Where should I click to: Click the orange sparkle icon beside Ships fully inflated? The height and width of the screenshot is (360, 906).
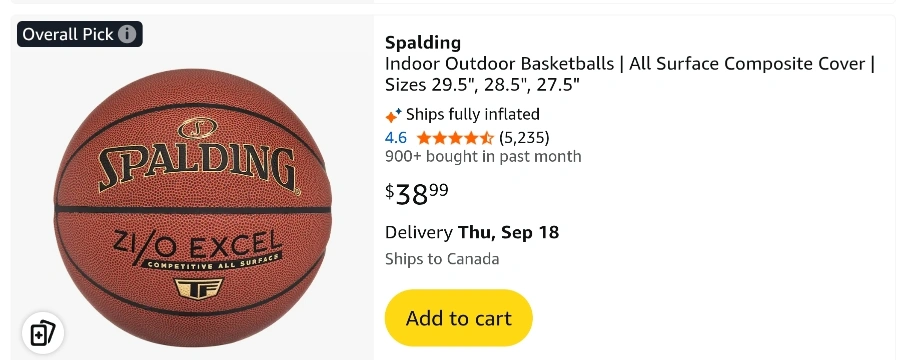(x=393, y=115)
